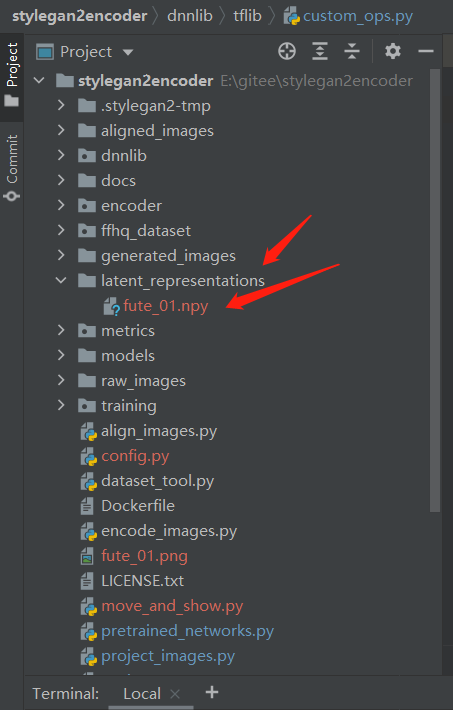The width and height of the screenshot is (453, 710).
Task: Click the Expand All icon in Project toolbar
Action: coord(320,51)
